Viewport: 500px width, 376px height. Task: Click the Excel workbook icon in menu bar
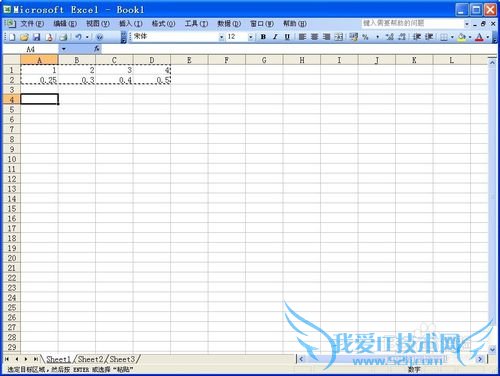(11, 24)
